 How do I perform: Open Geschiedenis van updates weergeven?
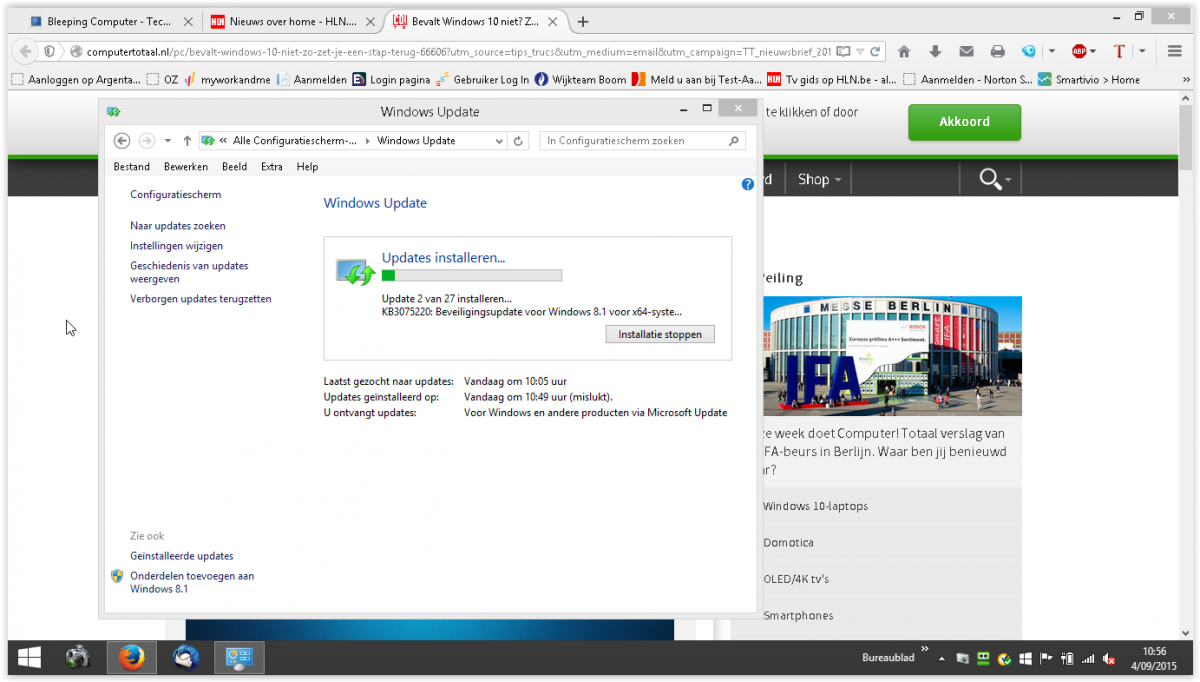tap(189, 272)
